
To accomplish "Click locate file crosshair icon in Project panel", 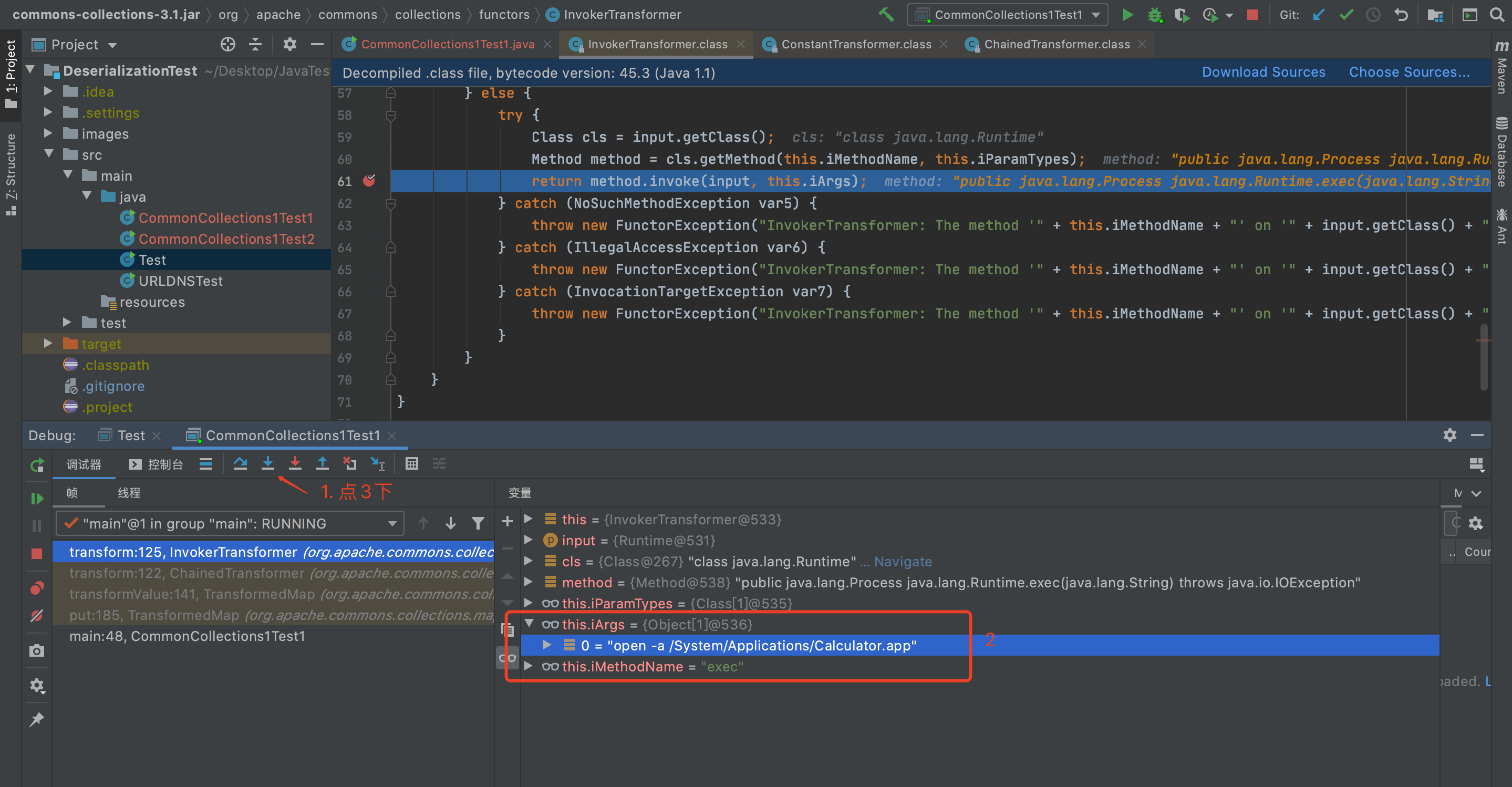I will coord(227,44).
